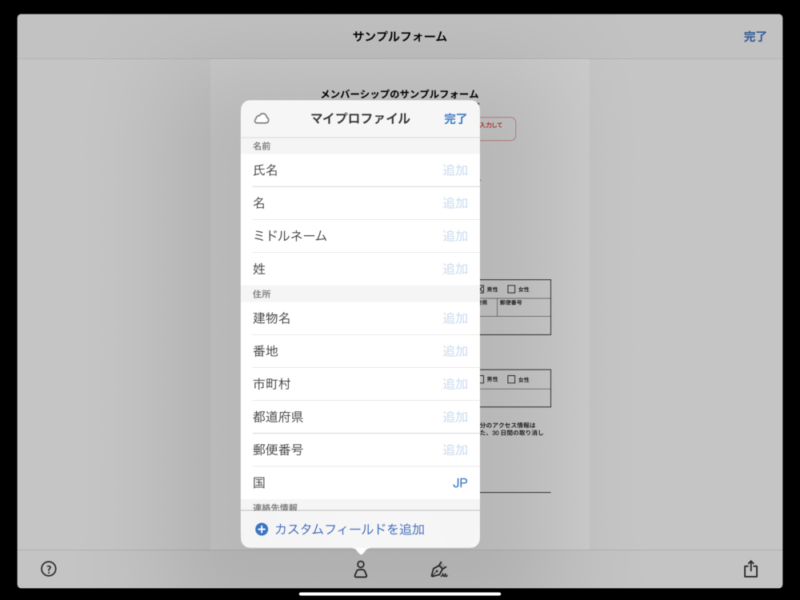800x600 pixels.
Task: Tap 追加 in the 都道府県 row
Action: tap(455, 417)
